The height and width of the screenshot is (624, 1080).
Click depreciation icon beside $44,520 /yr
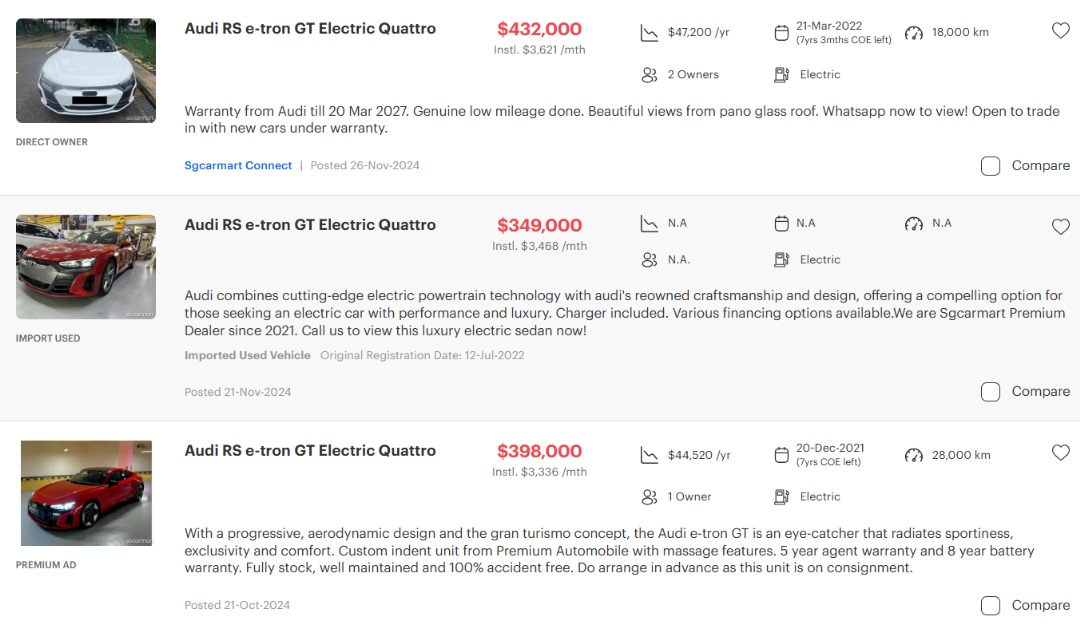(650, 456)
